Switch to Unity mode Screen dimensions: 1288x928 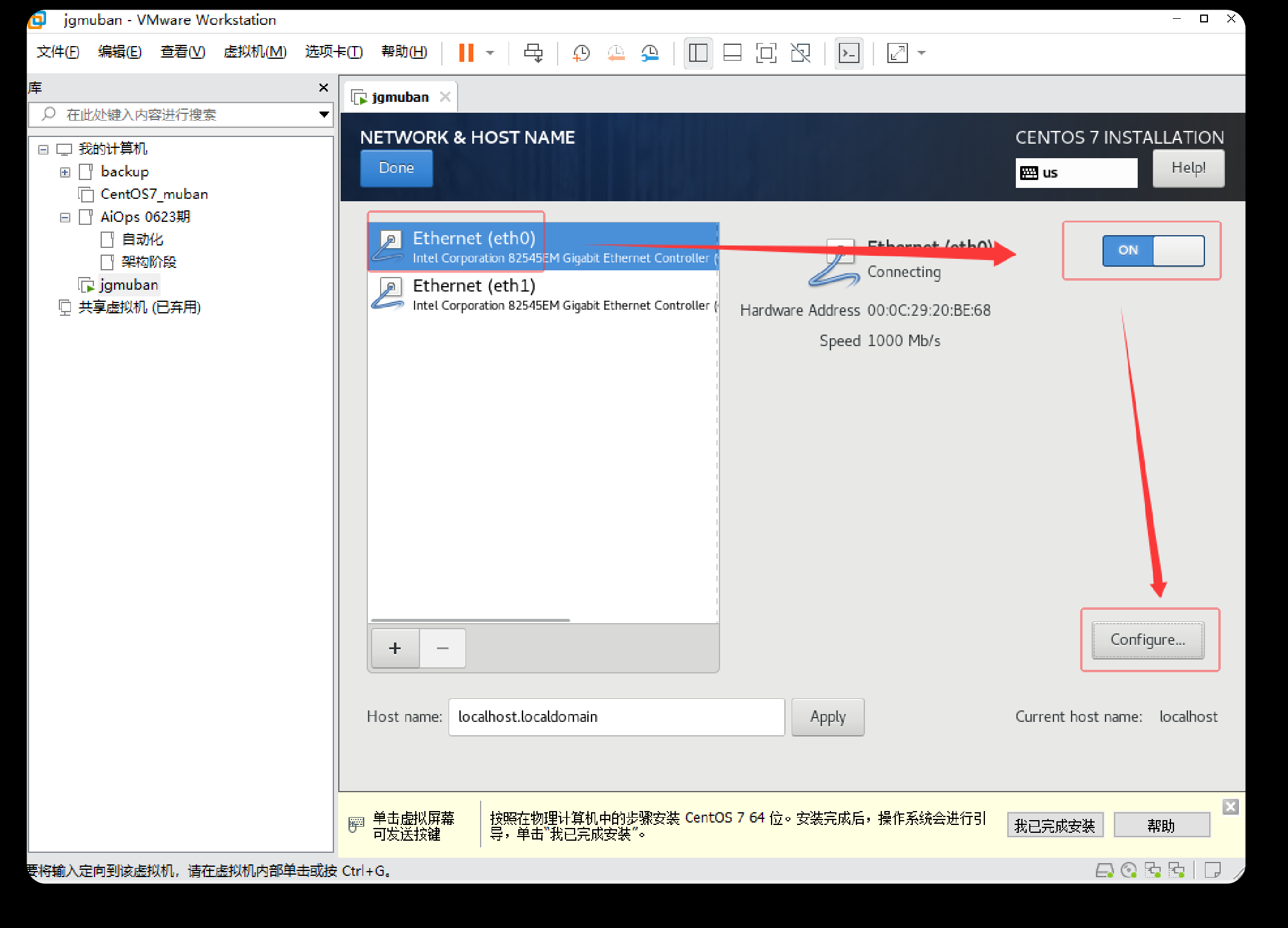click(x=801, y=53)
